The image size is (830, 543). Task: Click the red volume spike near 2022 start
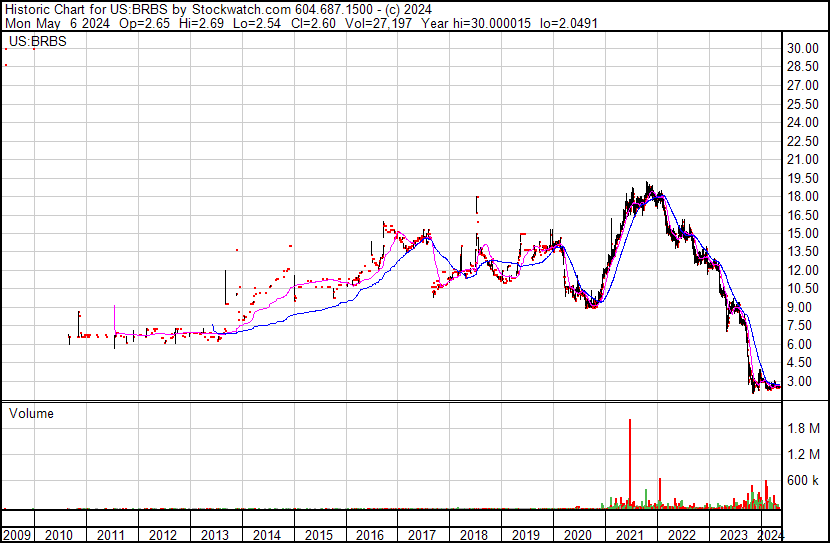pyautogui.click(x=660, y=494)
